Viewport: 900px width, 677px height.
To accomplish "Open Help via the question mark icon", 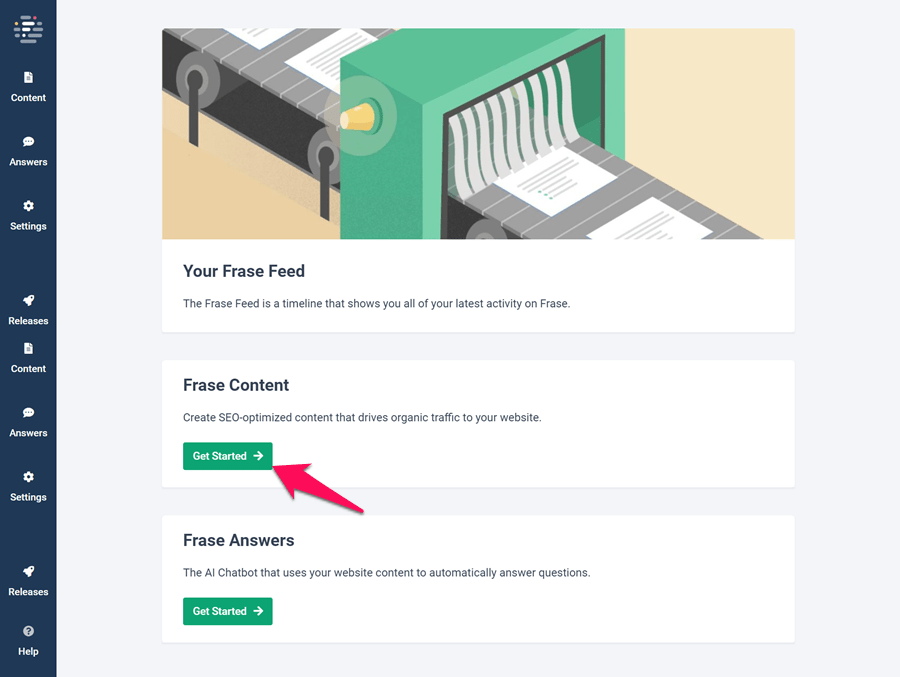I will click(28, 631).
